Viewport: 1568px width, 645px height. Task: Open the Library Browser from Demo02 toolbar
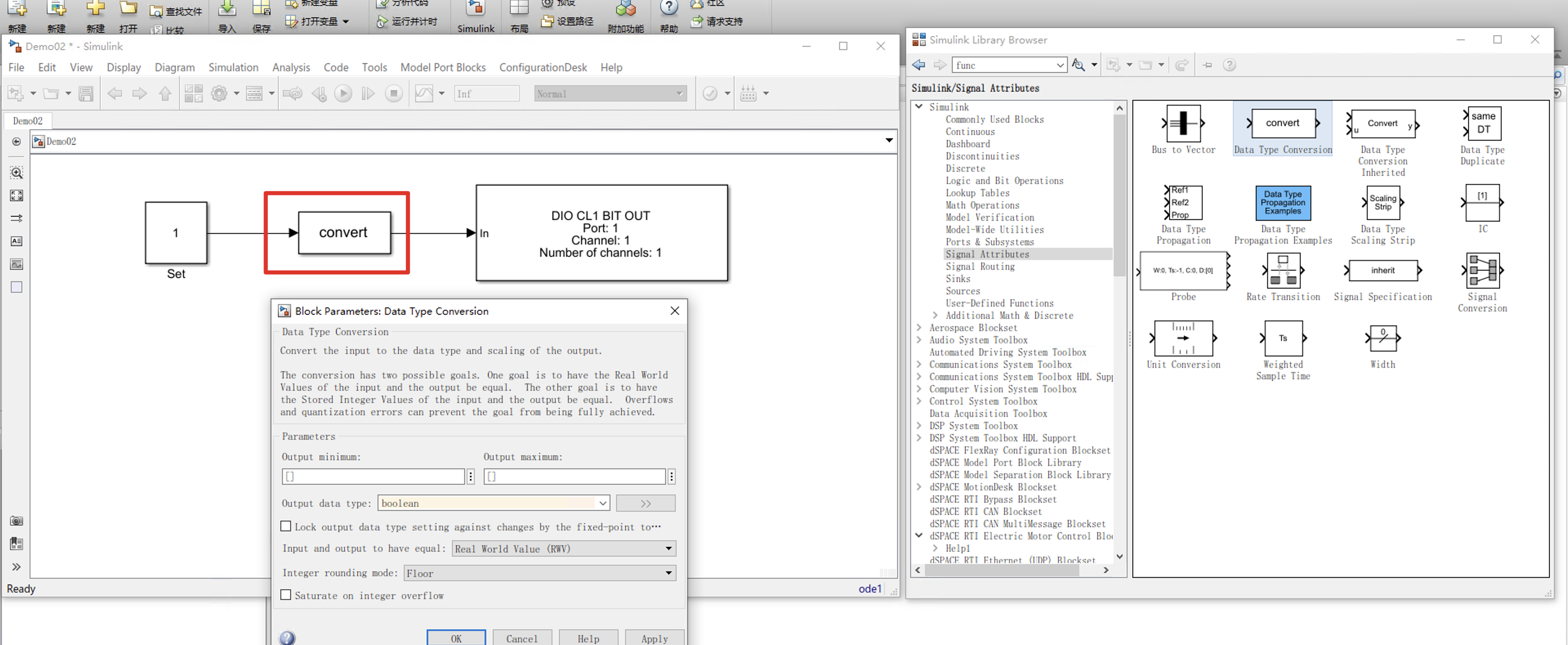(x=194, y=93)
